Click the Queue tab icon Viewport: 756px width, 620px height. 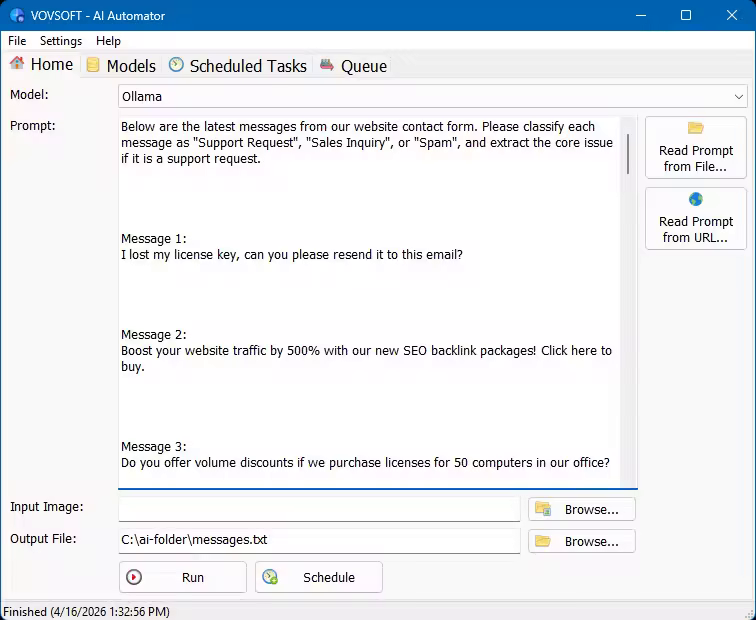click(x=327, y=65)
